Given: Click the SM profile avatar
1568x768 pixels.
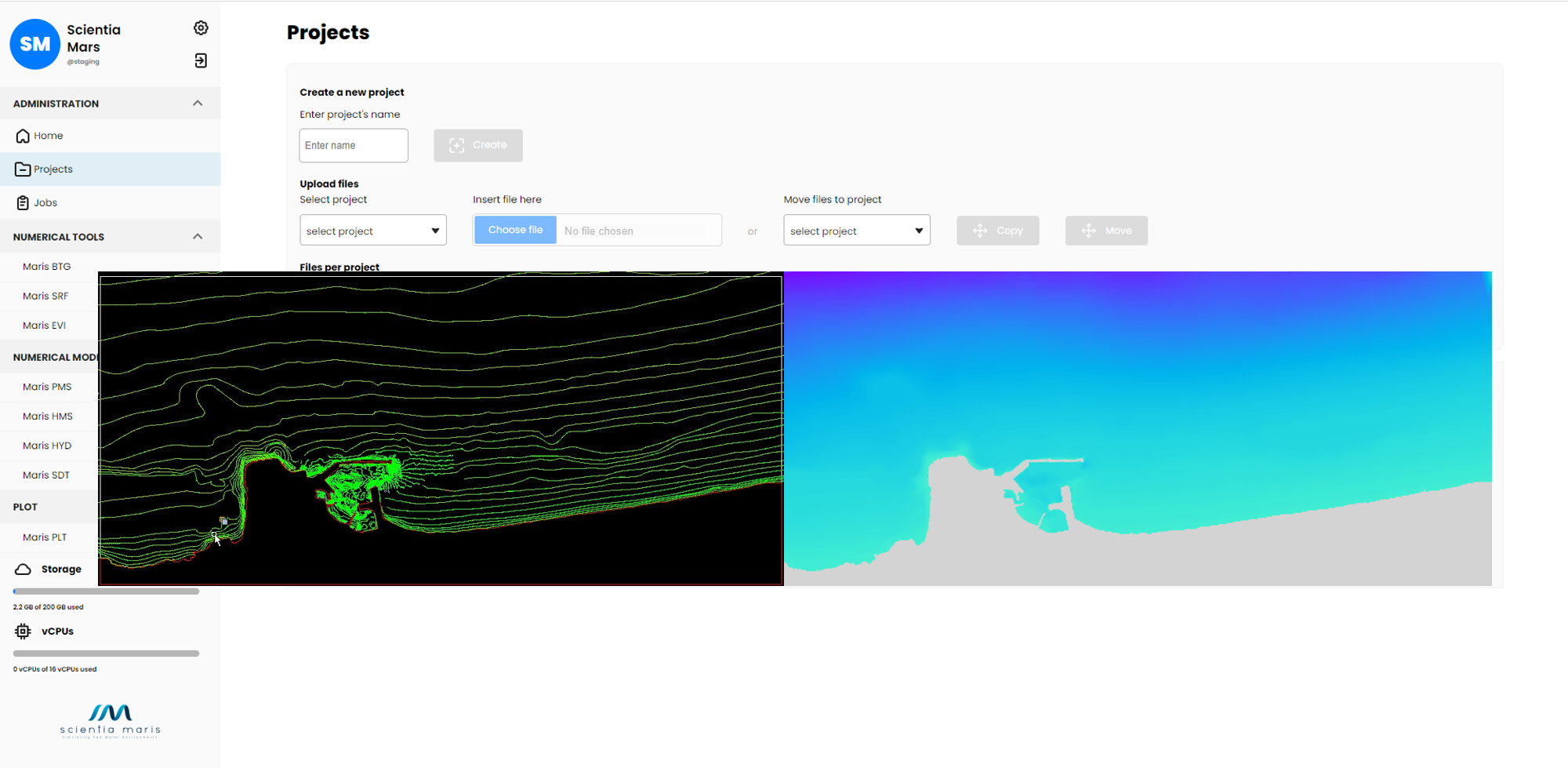Looking at the screenshot, I should [x=34, y=44].
